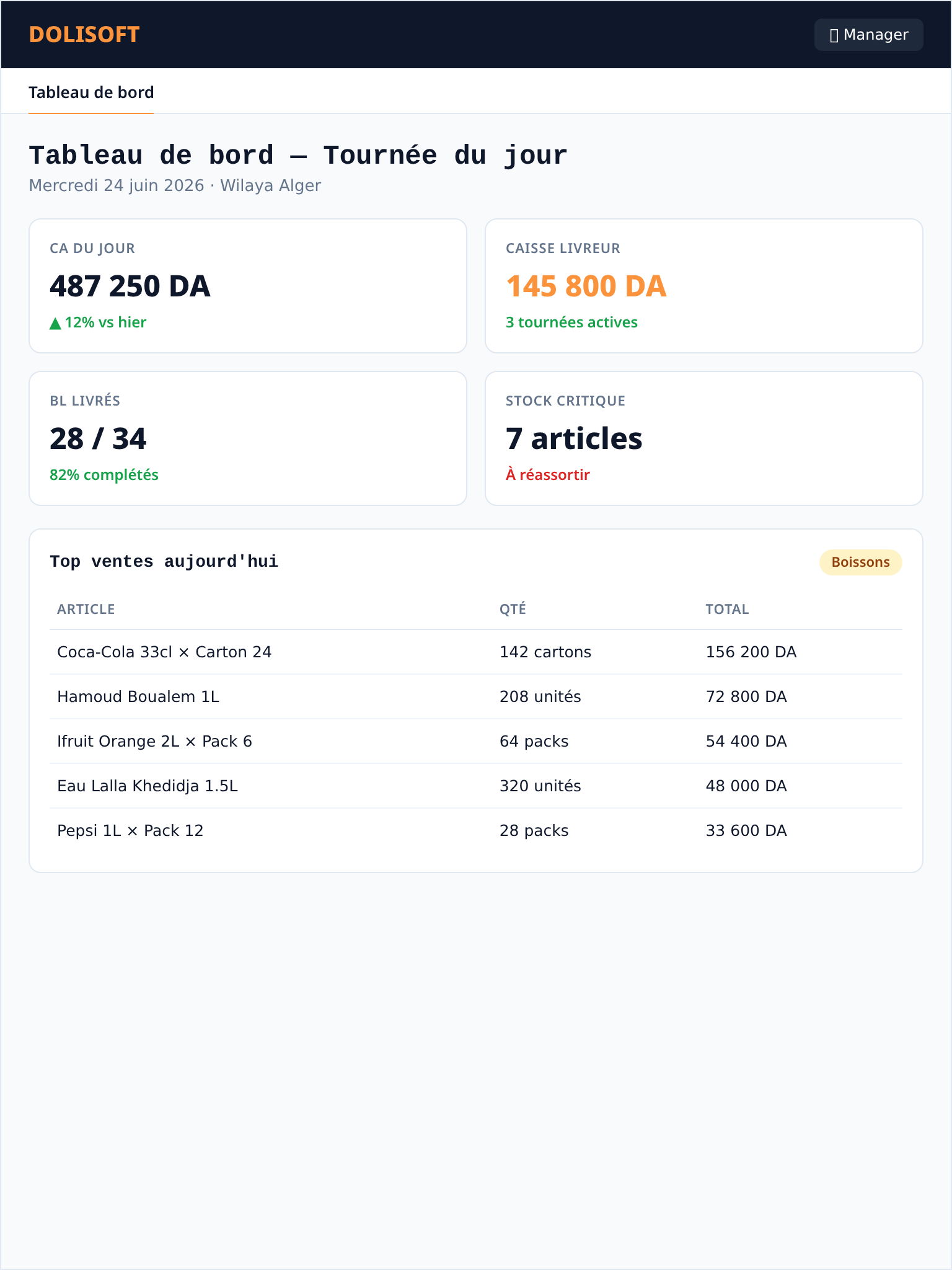Open the Caisse livreur card
This screenshot has height=1270, width=952.
[704, 286]
